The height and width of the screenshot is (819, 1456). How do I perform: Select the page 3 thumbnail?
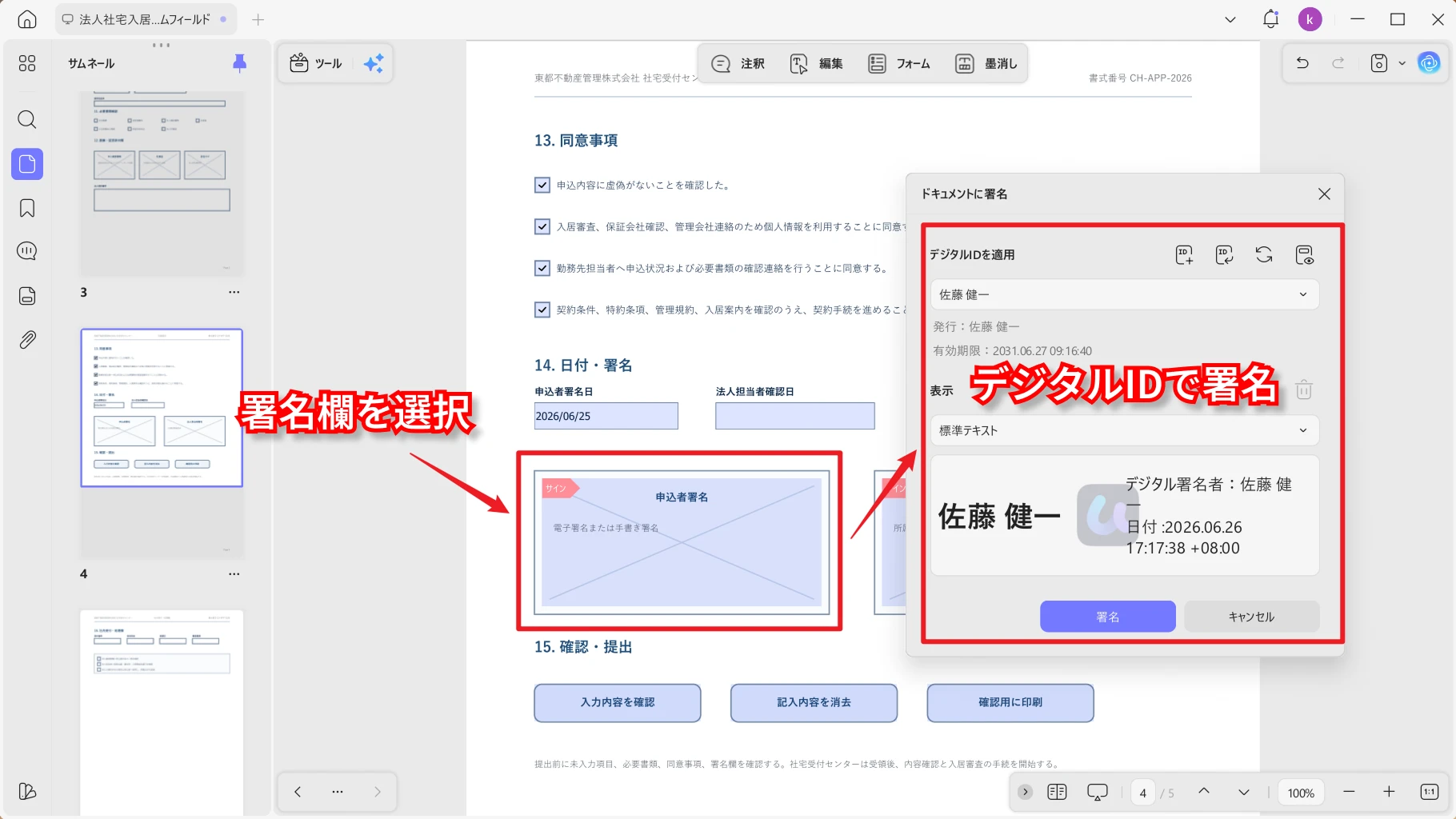[x=162, y=183]
